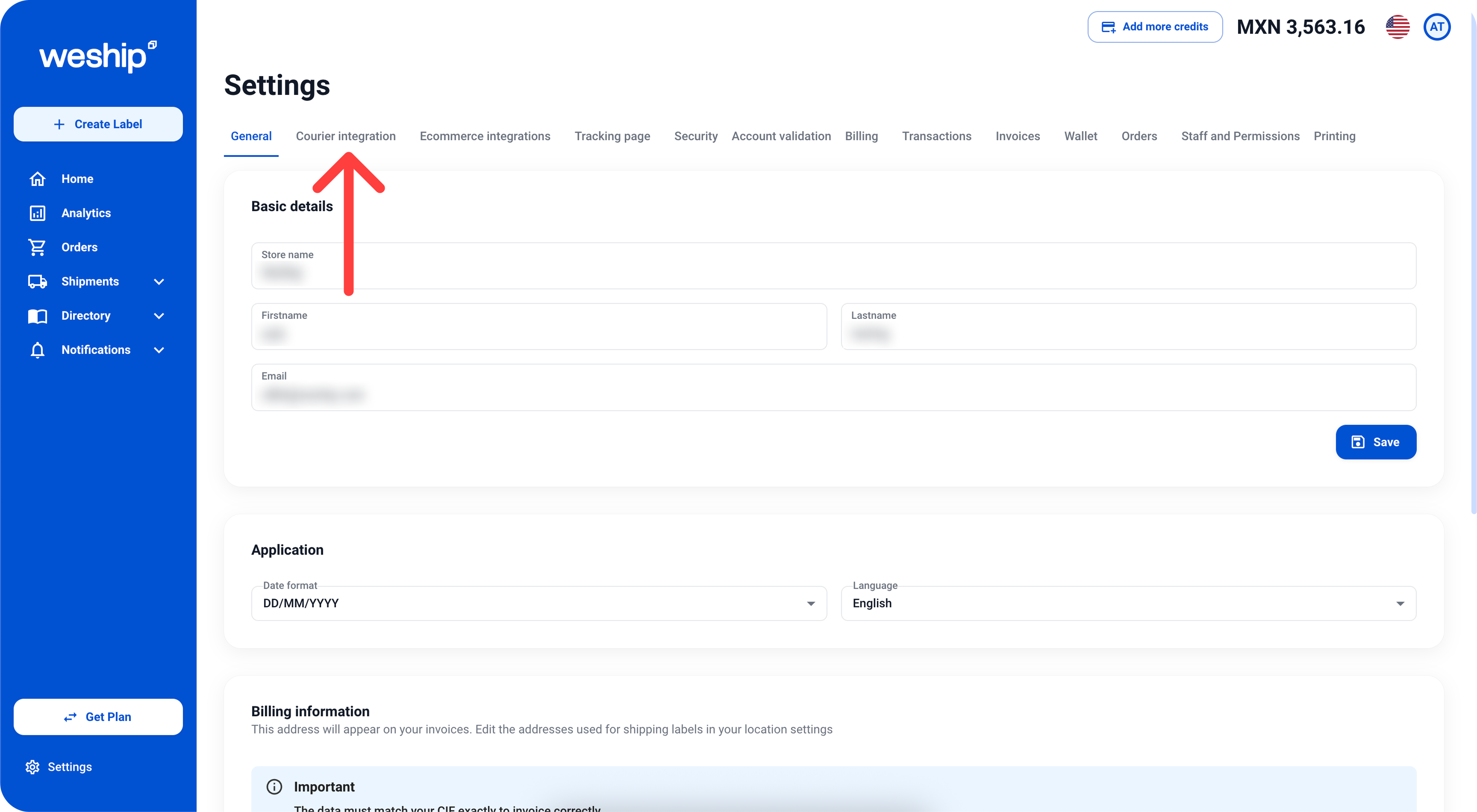Screen dimensions: 1477x812
Task: Click the Shipments truck icon
Action: click(37, 282)
